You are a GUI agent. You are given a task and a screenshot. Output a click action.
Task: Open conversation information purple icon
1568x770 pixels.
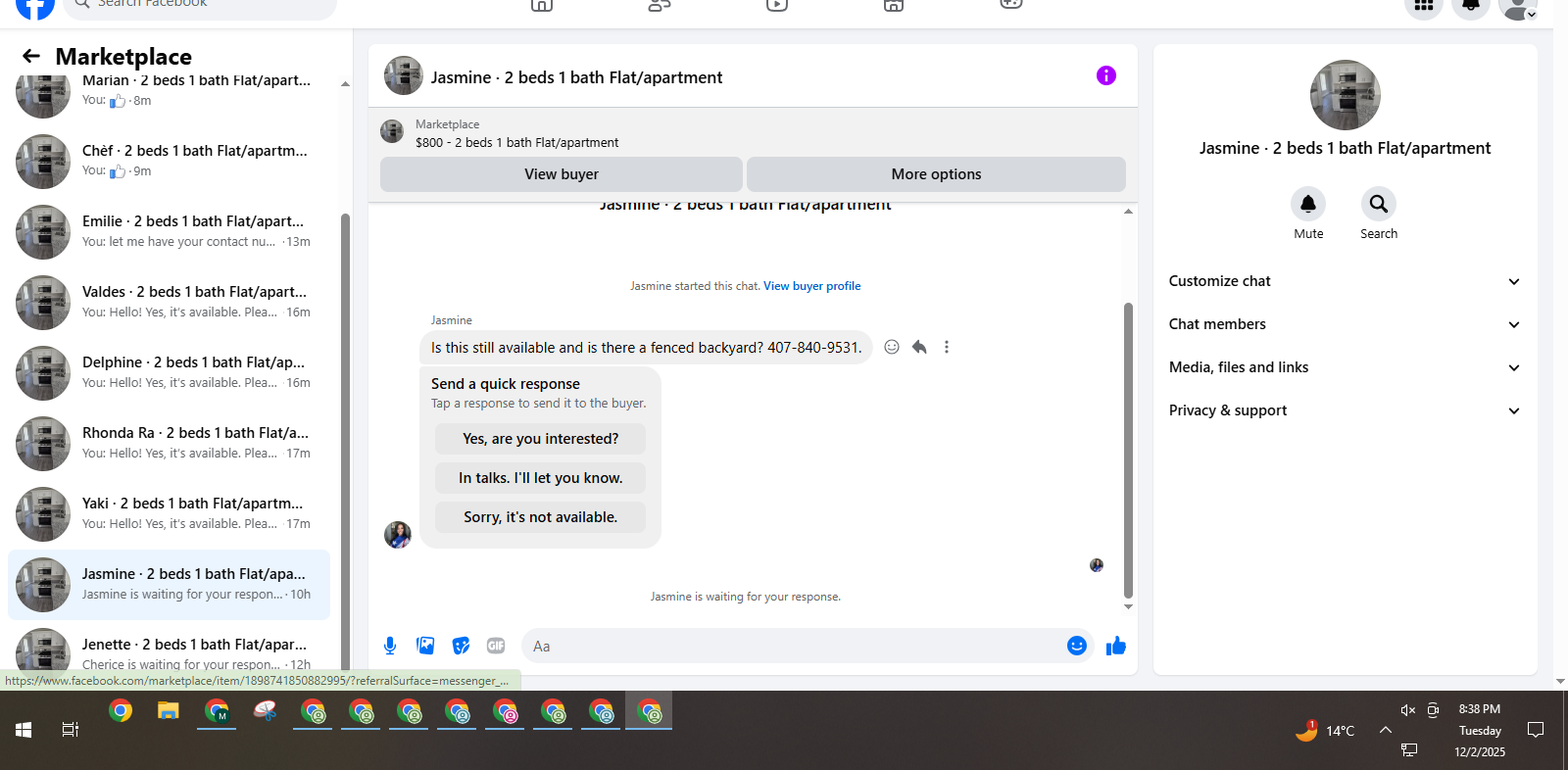tap(1106, 75)
